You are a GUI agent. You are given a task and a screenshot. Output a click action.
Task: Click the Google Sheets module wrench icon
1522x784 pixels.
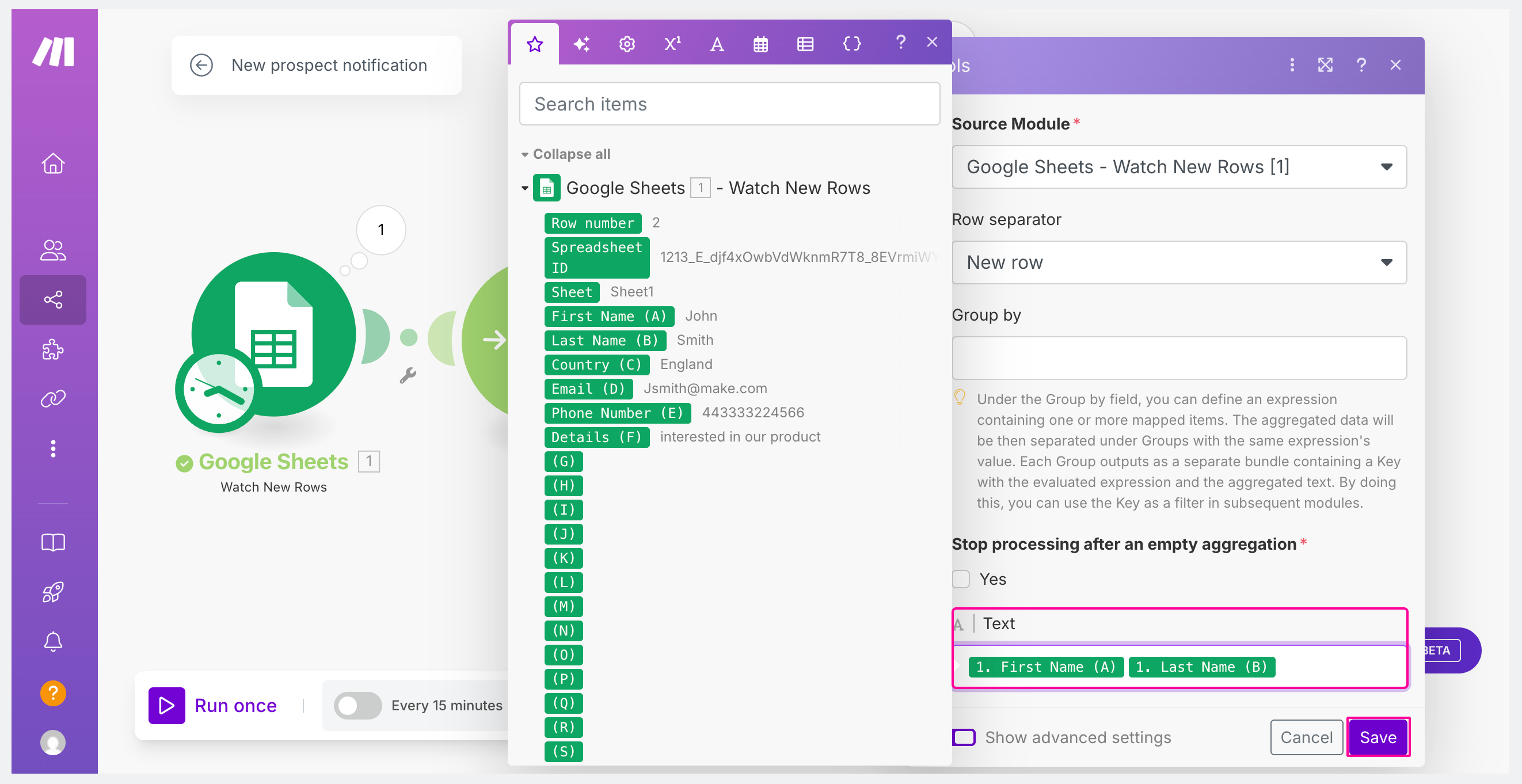[x=408, y=375]
